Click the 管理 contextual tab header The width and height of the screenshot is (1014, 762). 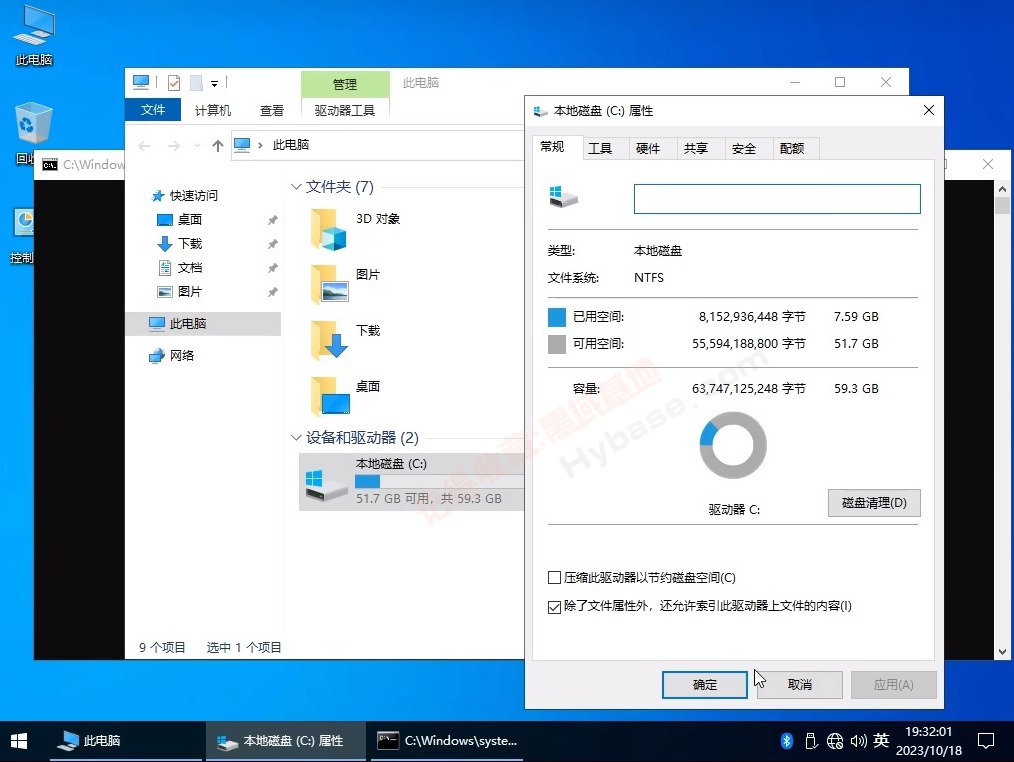345,84
